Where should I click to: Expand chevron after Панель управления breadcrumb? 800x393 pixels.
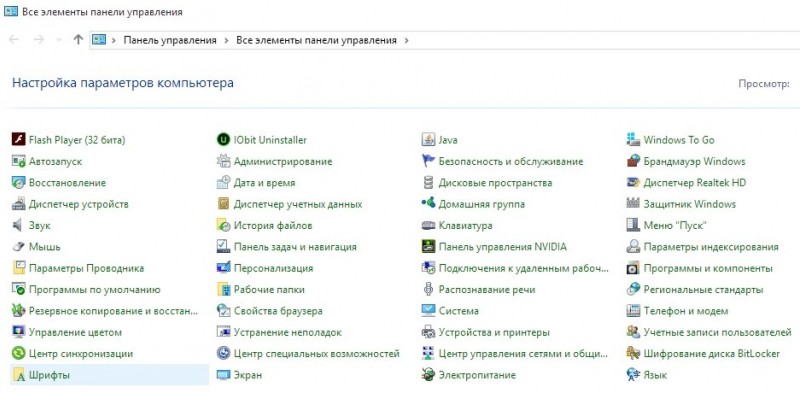(227, 40)
